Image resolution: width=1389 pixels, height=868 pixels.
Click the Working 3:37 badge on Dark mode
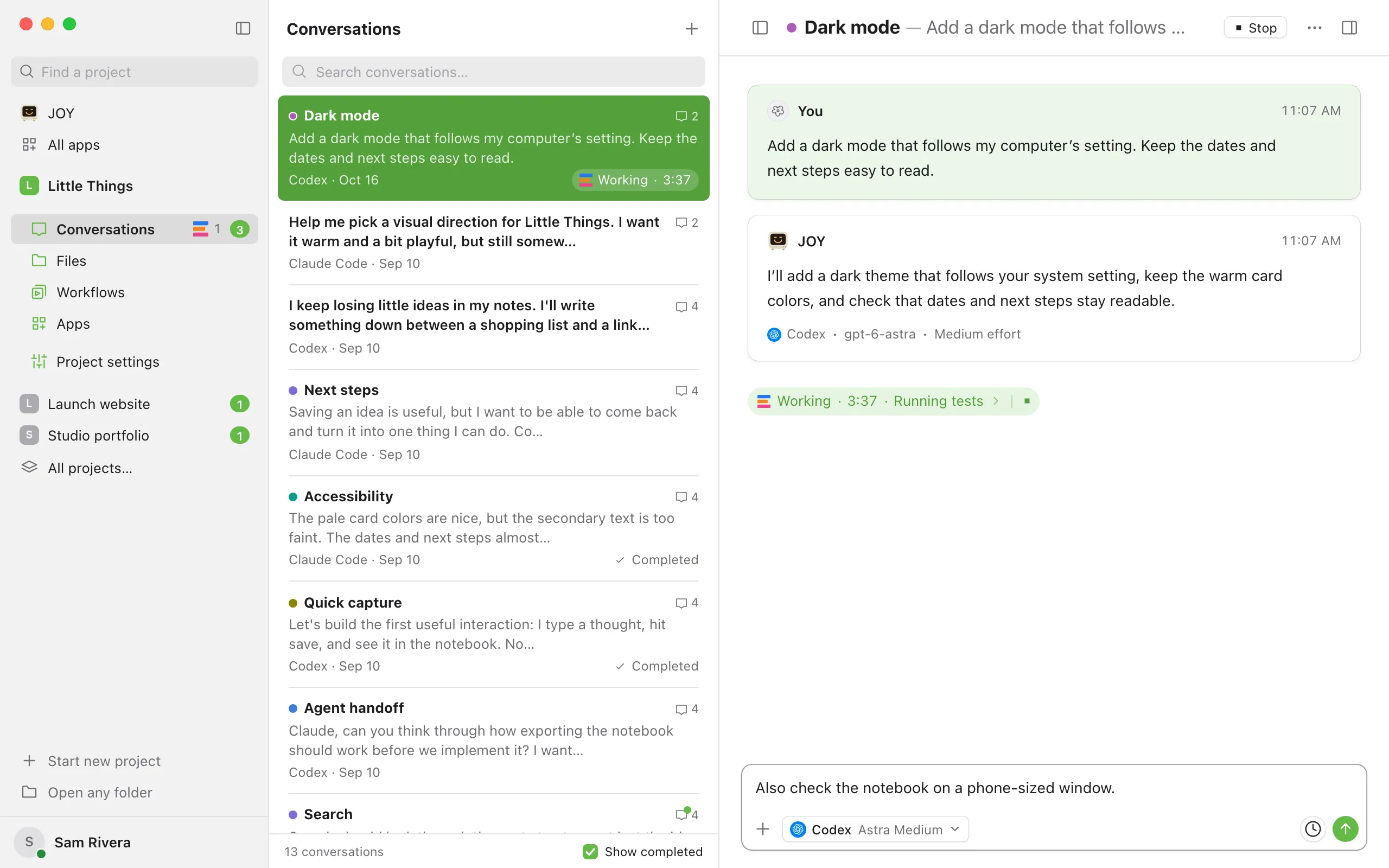click(x=635, y=180)
